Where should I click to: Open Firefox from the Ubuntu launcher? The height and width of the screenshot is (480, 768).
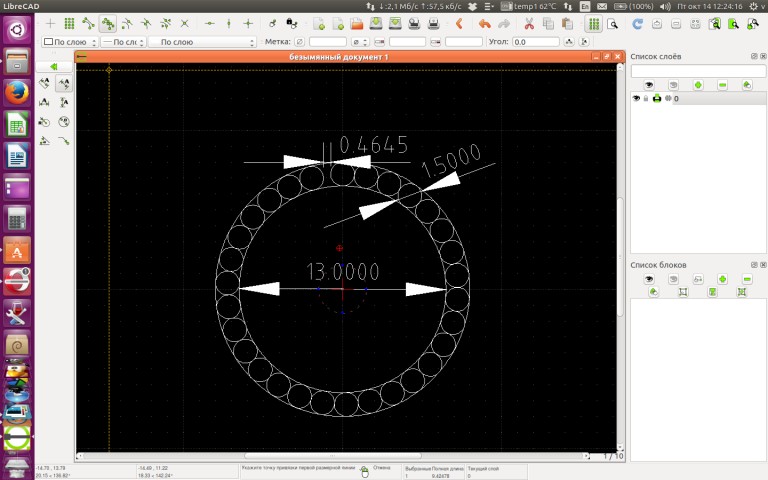tap(16, 94)
